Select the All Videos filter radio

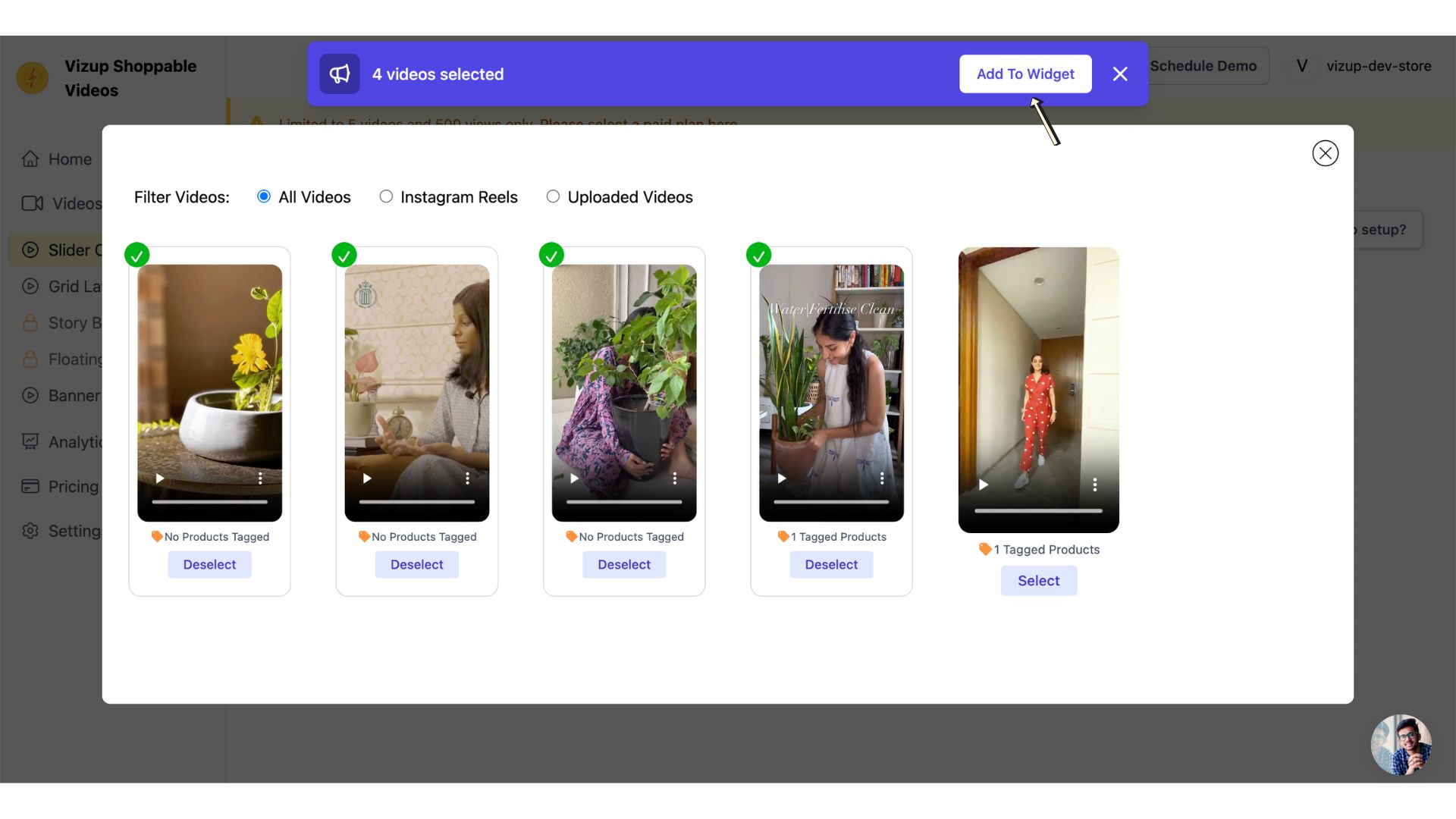pos(264,196)
